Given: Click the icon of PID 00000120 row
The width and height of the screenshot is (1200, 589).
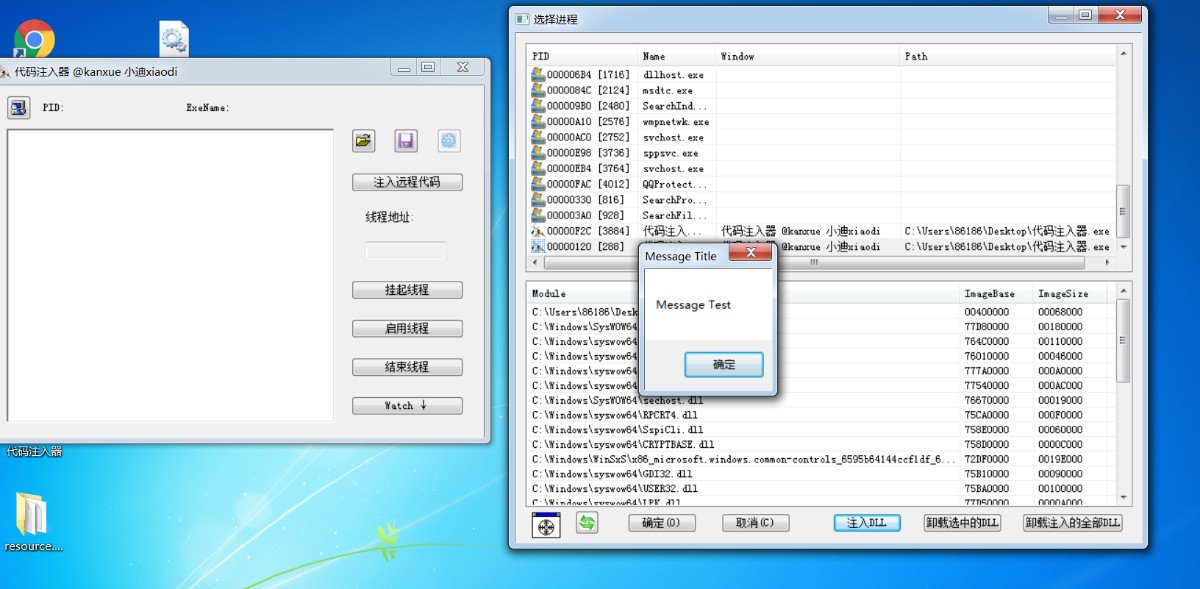Looking at the screenshot, I should tap(538, 246).
